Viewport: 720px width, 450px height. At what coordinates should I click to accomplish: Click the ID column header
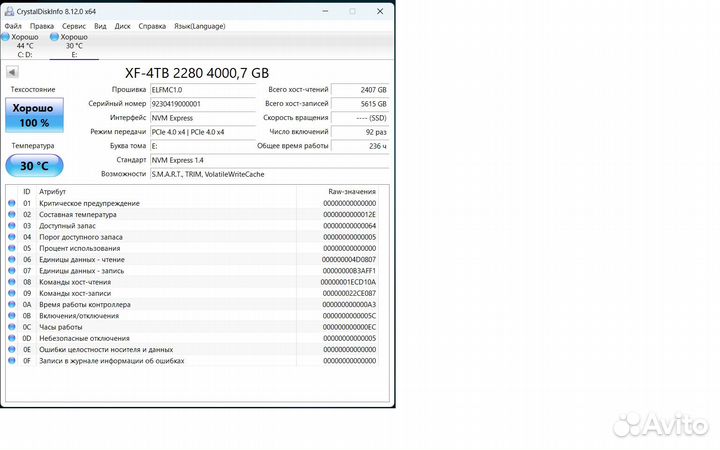(x=27, y=191)
